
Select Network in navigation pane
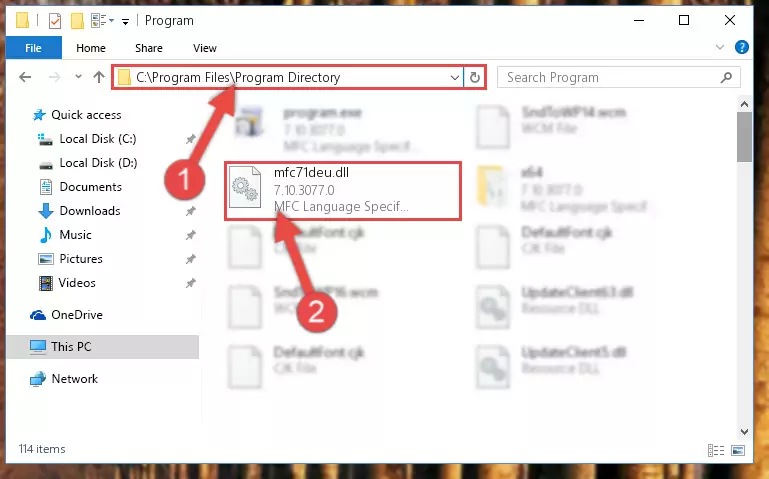[x=75, y=378]
